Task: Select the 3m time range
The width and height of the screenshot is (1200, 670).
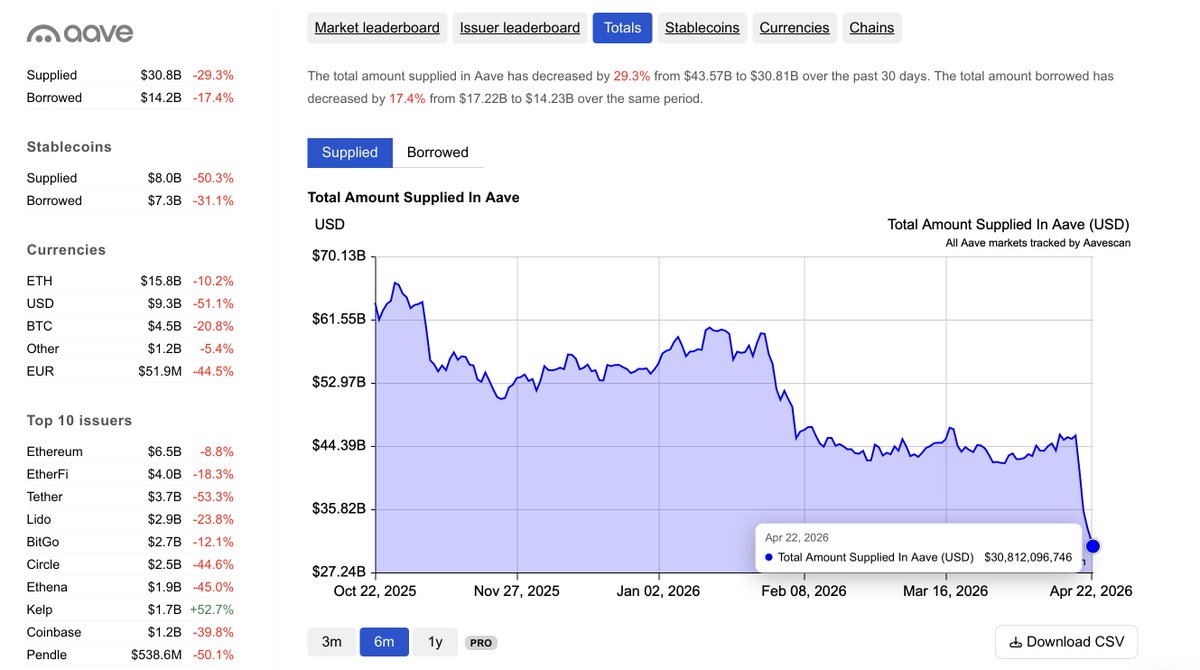Action: coord(331,642)
